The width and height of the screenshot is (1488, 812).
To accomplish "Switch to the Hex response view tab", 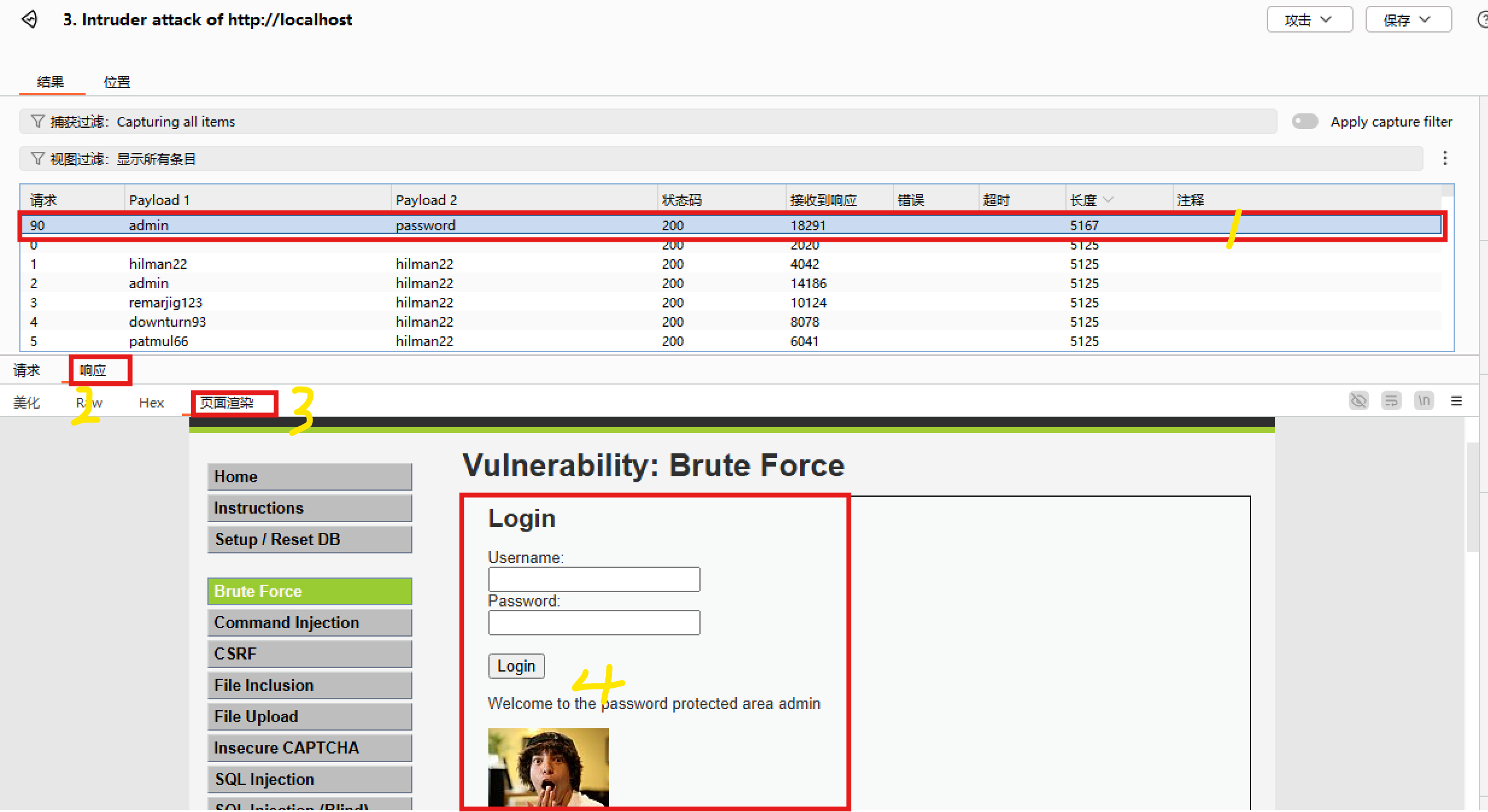I will pyautogui.click(x=151, y=402).
